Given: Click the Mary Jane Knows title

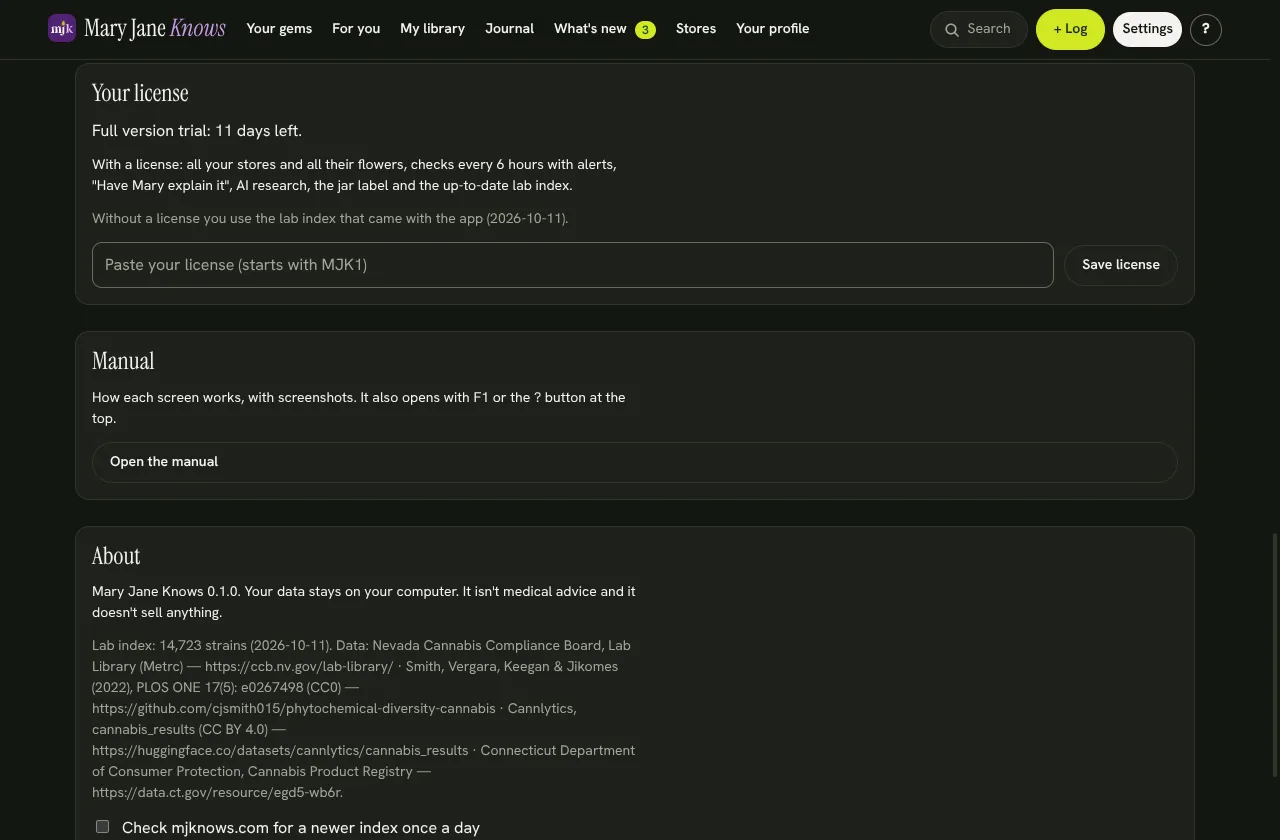Looking at the screenshot, I should pos(155,29).
